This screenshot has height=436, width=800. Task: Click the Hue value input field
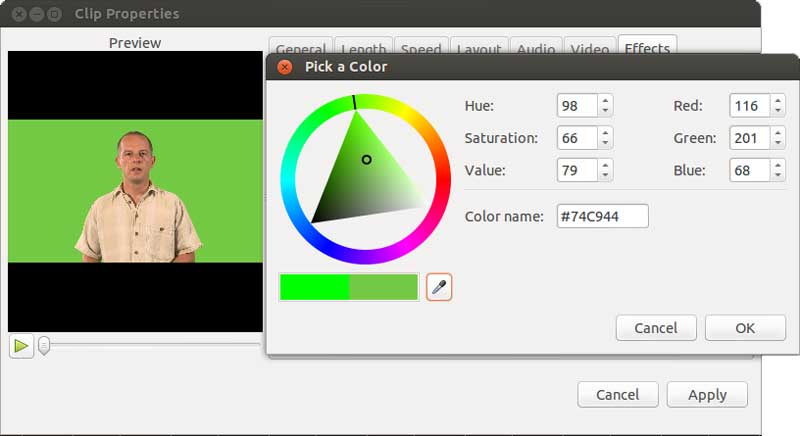577,106
